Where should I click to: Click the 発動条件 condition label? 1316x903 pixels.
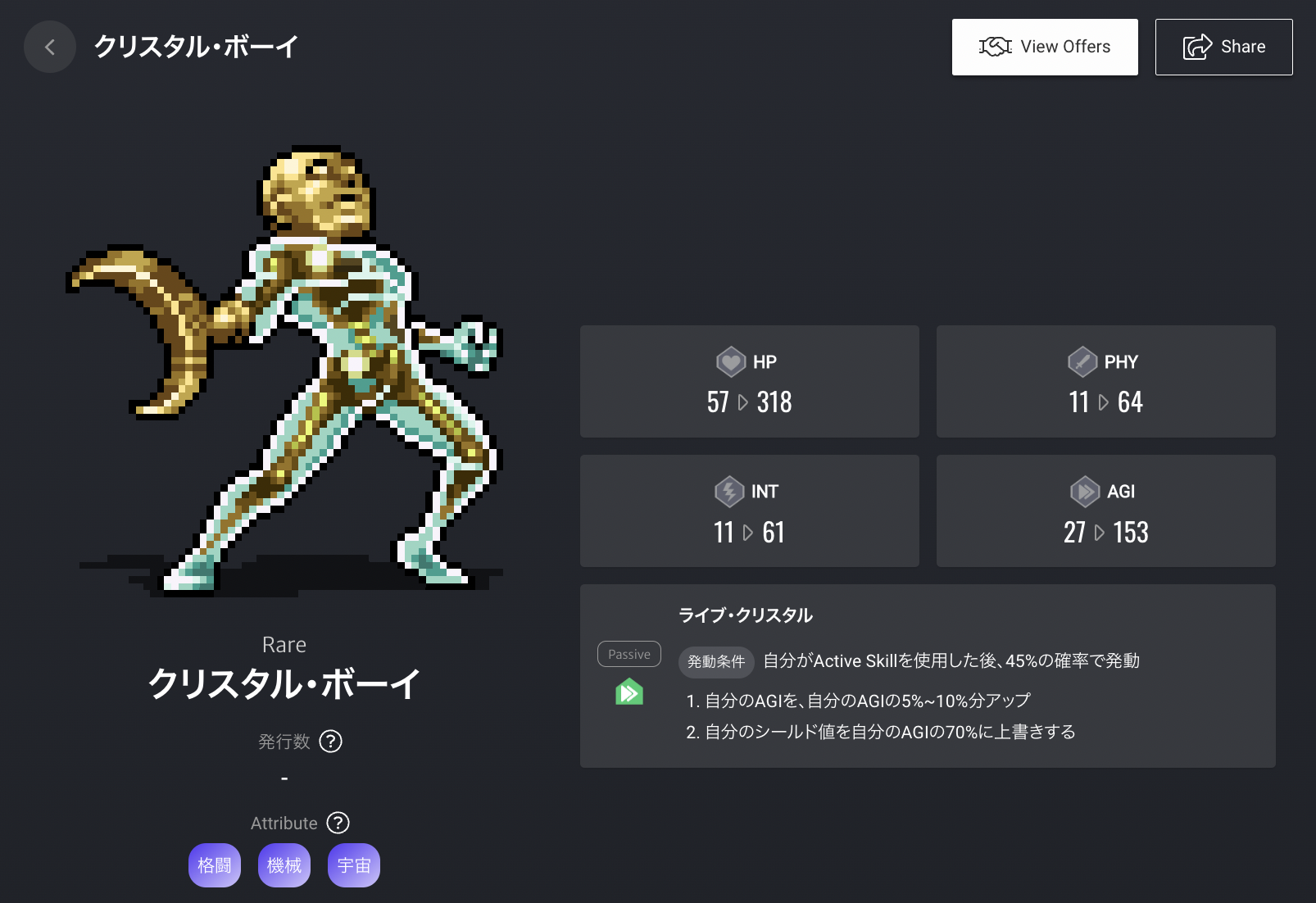716,661
